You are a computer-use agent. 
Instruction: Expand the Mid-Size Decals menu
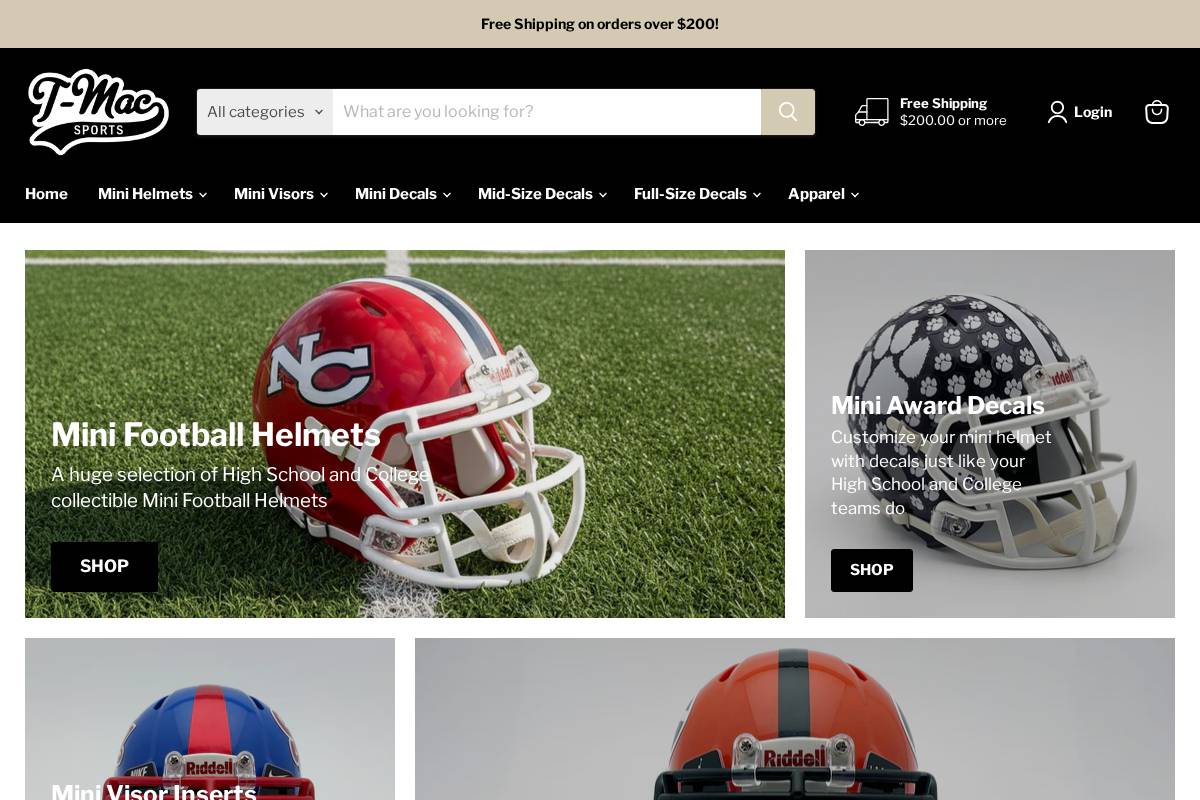(542, 194)
